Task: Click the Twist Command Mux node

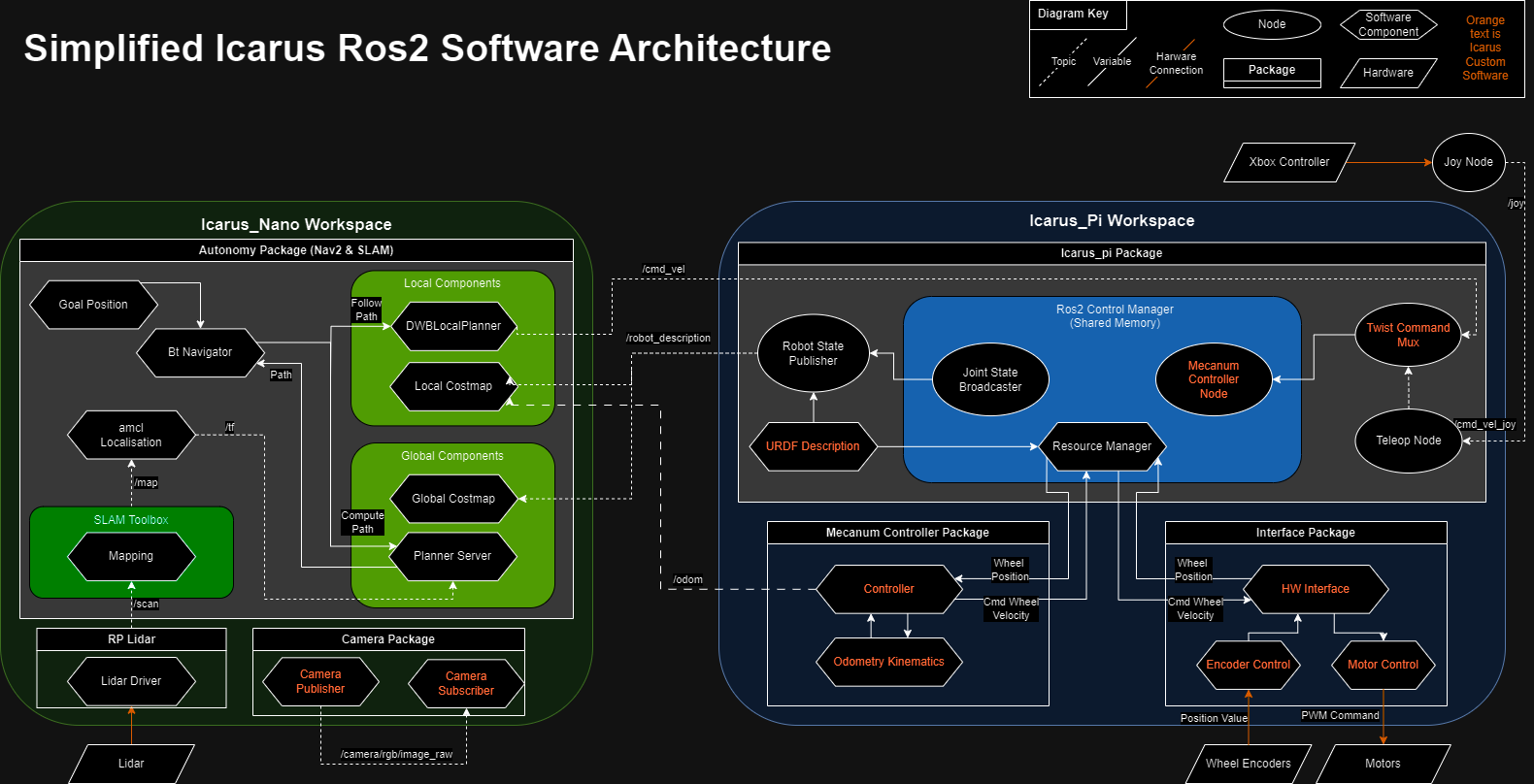Action: [x=1408, y=335]
